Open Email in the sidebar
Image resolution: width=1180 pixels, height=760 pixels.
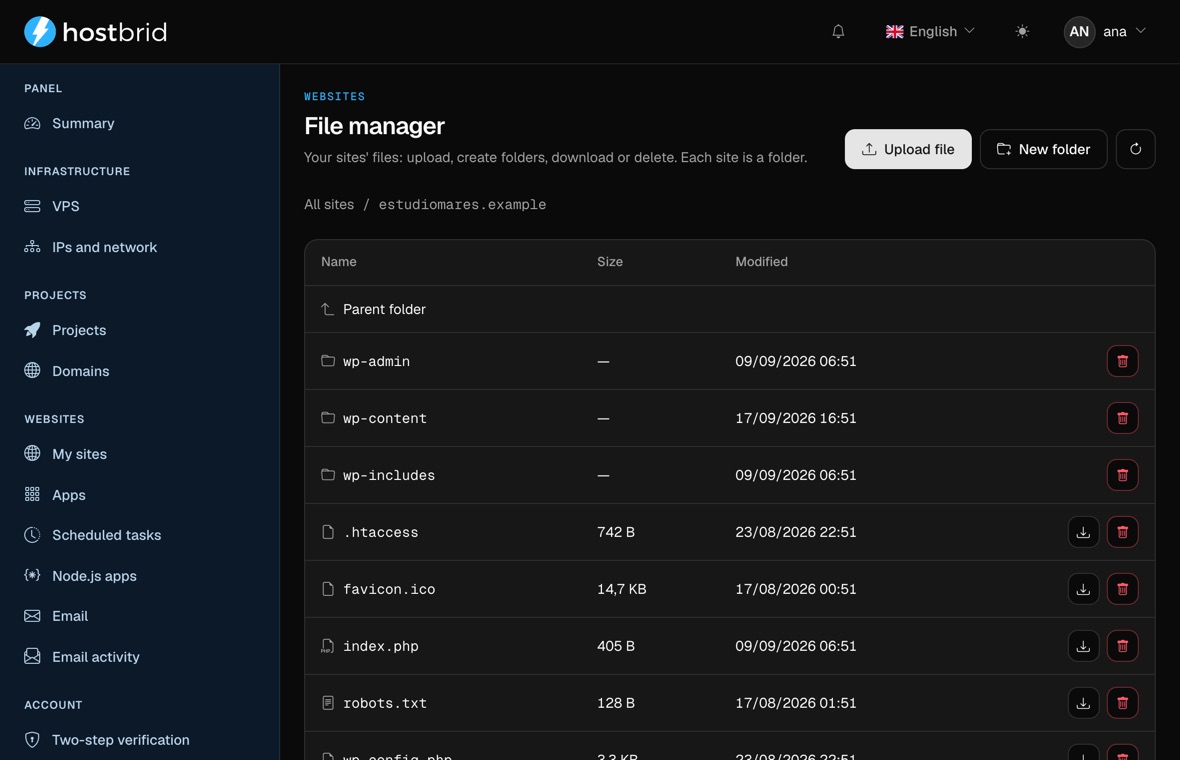click(x=70, y=616)
